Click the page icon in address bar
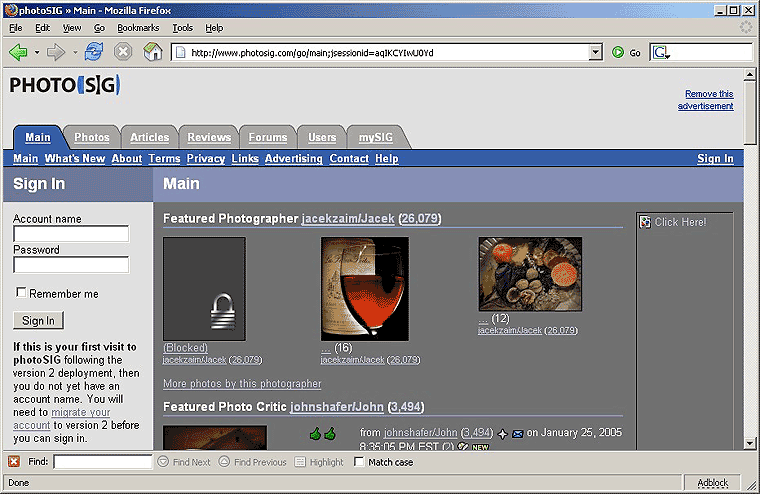This screenshot has height=494, width=760. pos(180,52)
